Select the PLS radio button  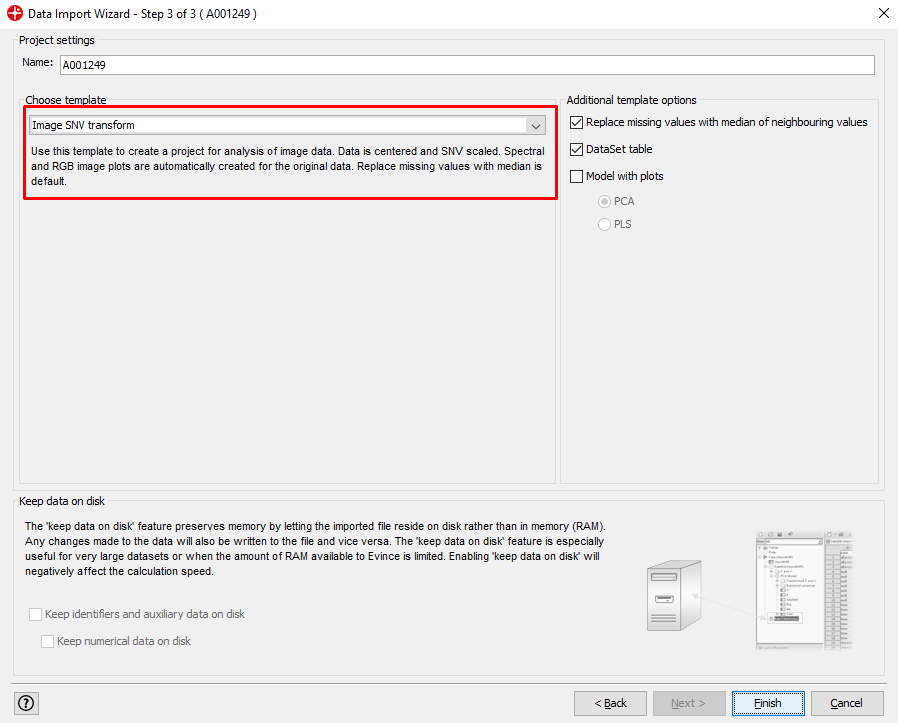[x=604, y=225]
